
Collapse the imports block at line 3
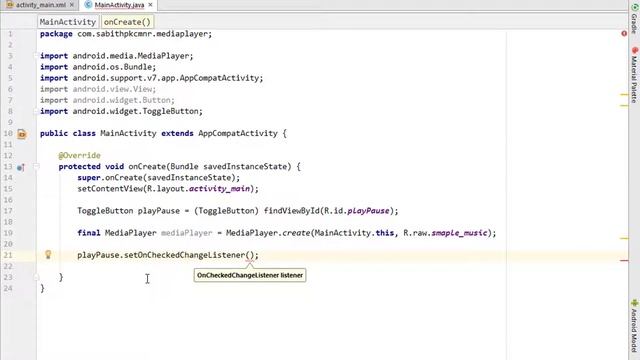[x=36, y=56]
